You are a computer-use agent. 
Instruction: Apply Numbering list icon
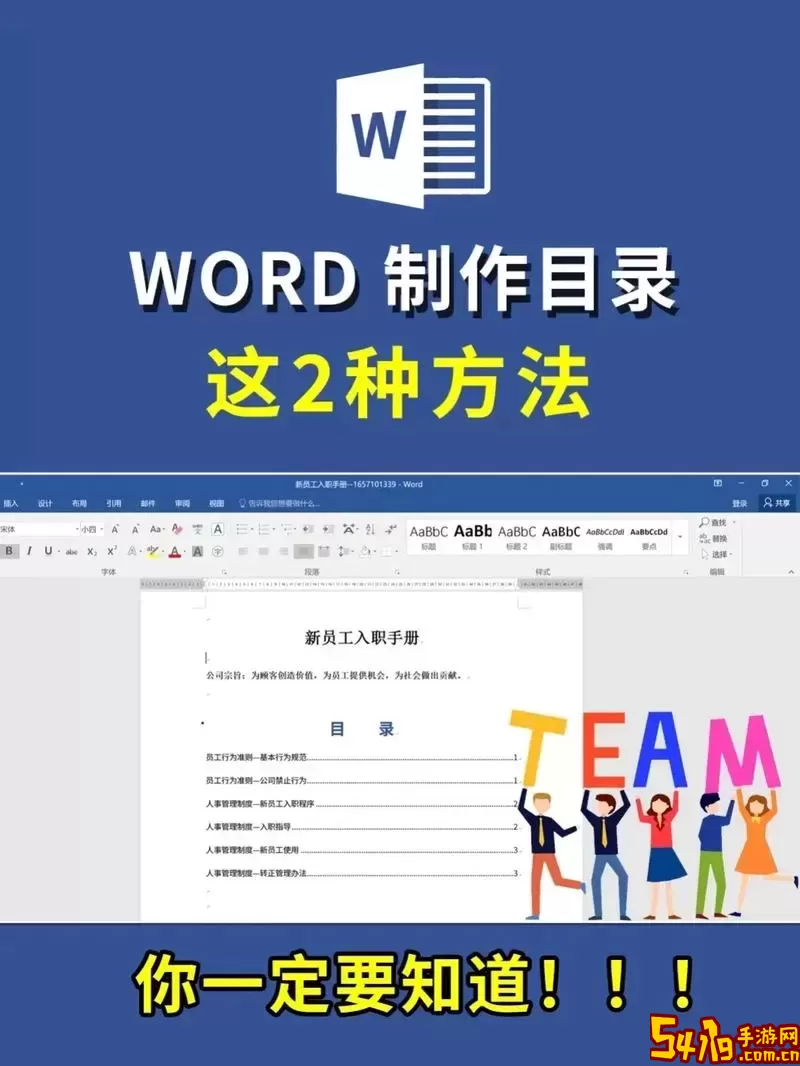point(264,530)
